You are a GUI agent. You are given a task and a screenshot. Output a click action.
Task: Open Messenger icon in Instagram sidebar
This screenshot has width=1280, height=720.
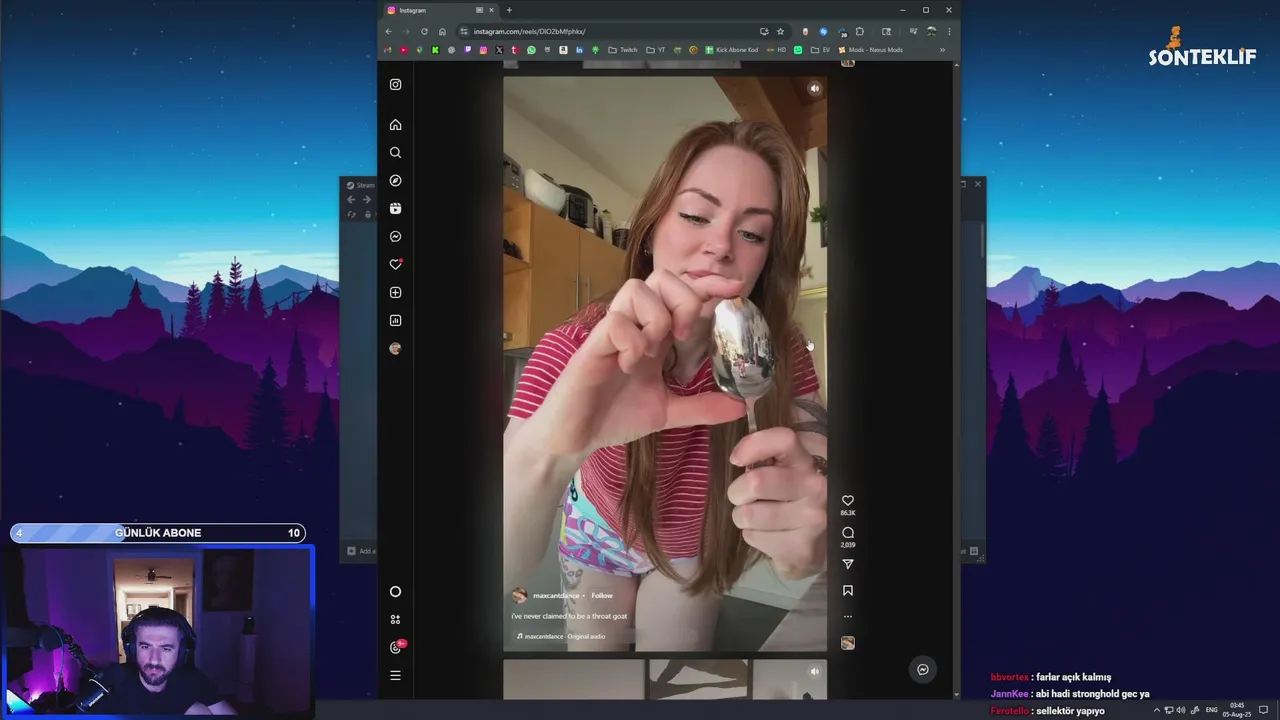(x=395, y=237)
